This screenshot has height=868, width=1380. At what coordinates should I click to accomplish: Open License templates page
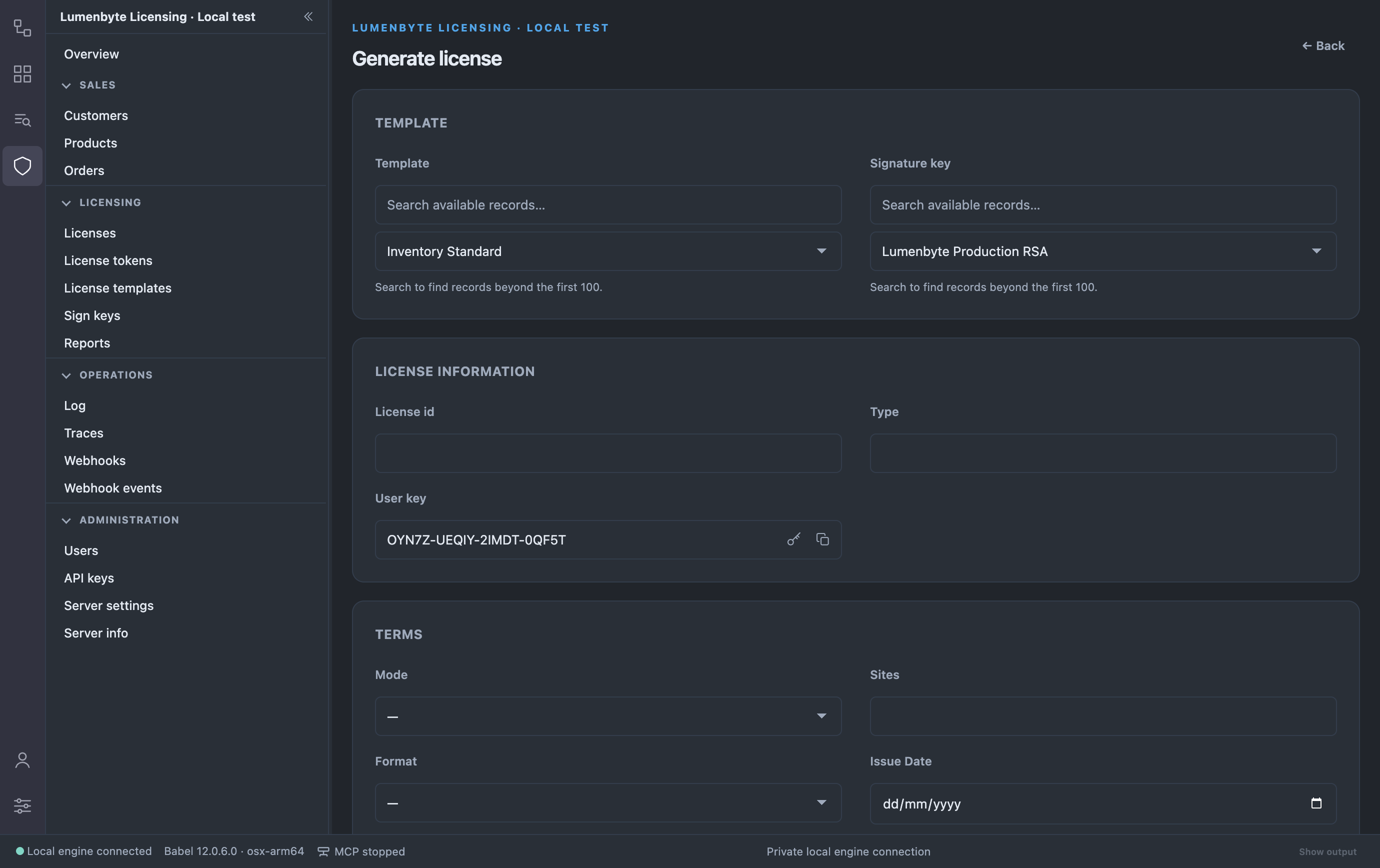[117, 287]
